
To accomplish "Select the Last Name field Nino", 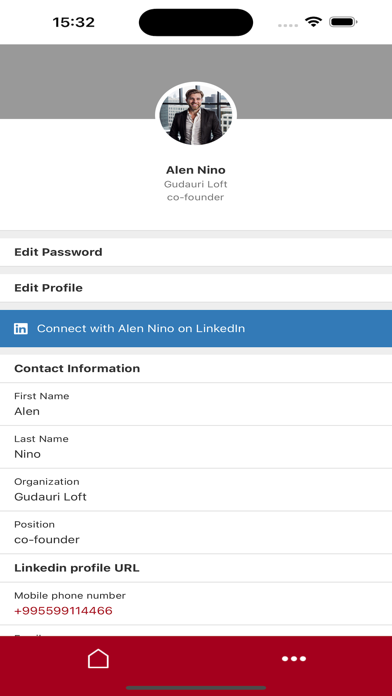I will click(x=196, y=447).
